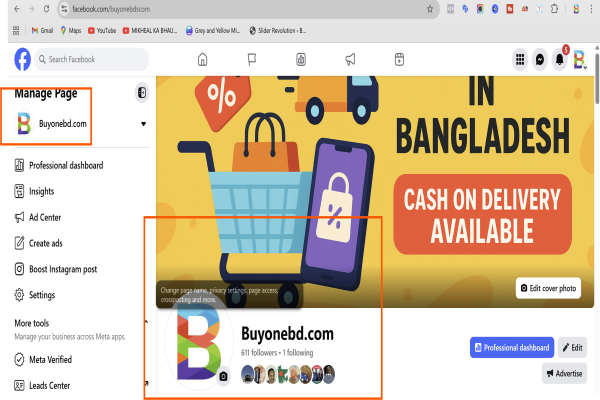Click the Edit cover photo button
This screenshot has width=600, height=400.
[x=548, y=288]
